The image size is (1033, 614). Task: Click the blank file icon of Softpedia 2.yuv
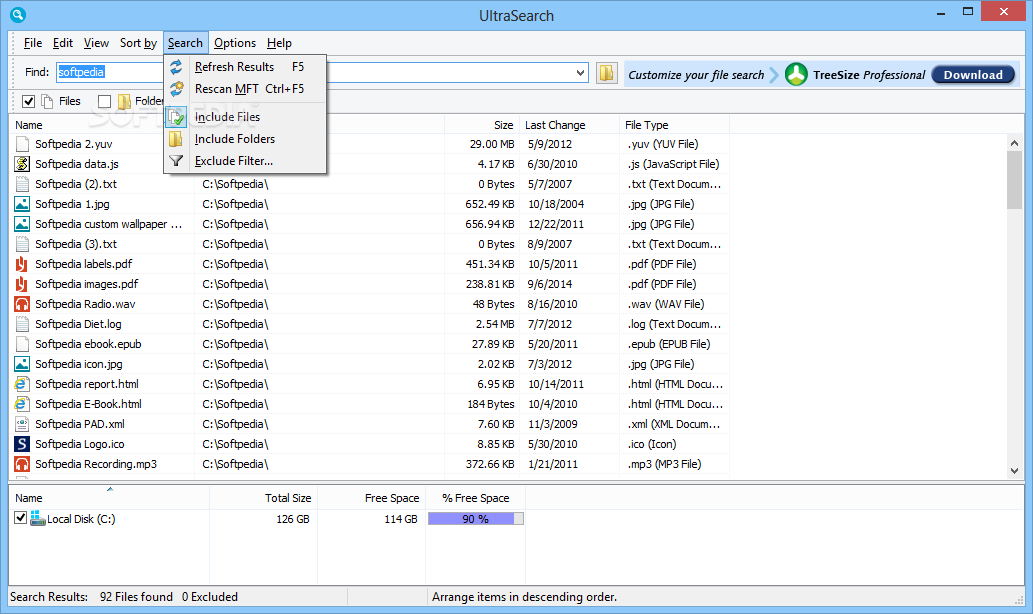22,144
